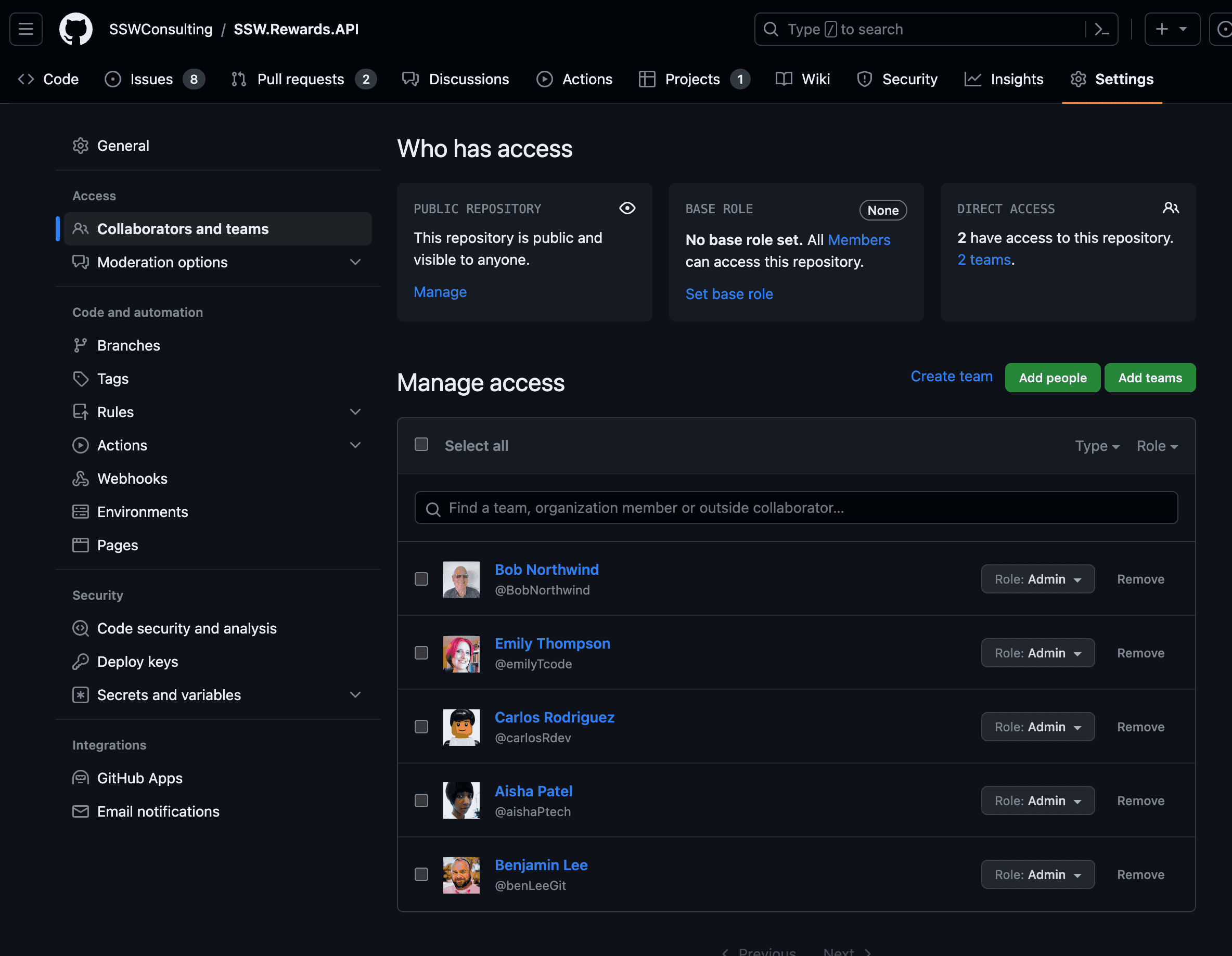Open the Type filter dropdown

point(1096,446)
